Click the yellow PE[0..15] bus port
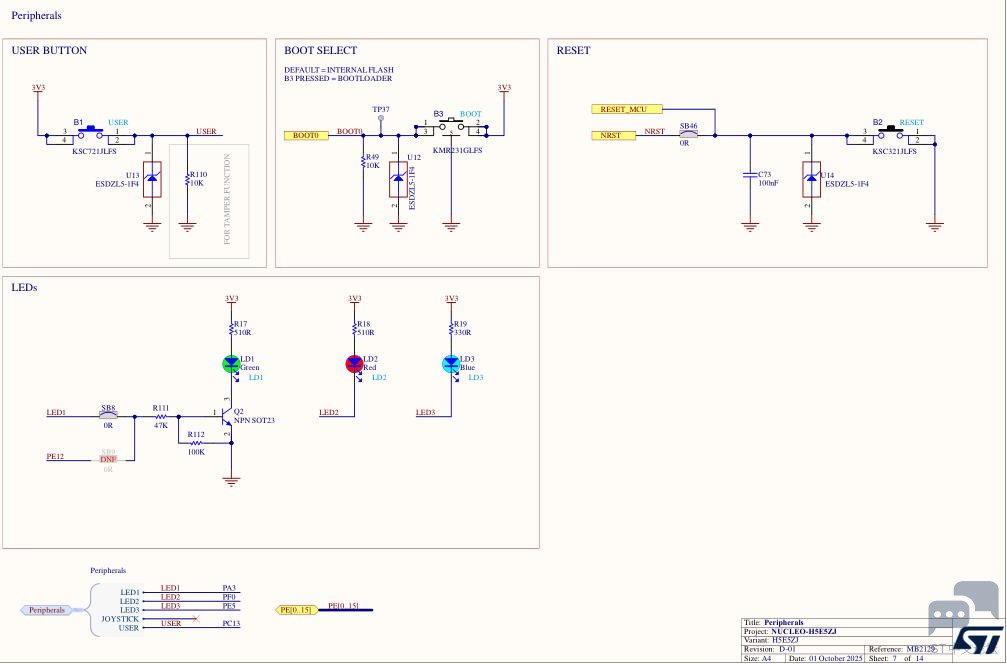 297,609
